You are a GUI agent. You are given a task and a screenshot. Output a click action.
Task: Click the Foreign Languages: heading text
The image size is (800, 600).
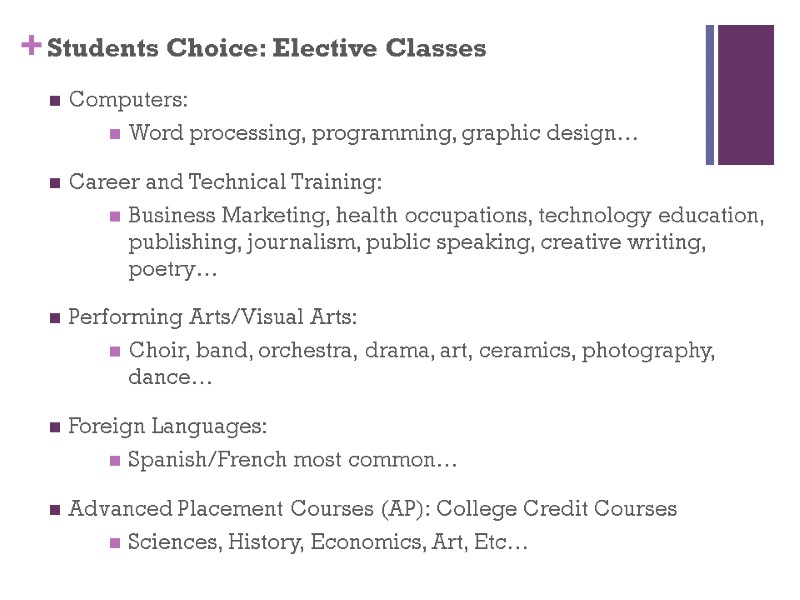tap(167, 427)
